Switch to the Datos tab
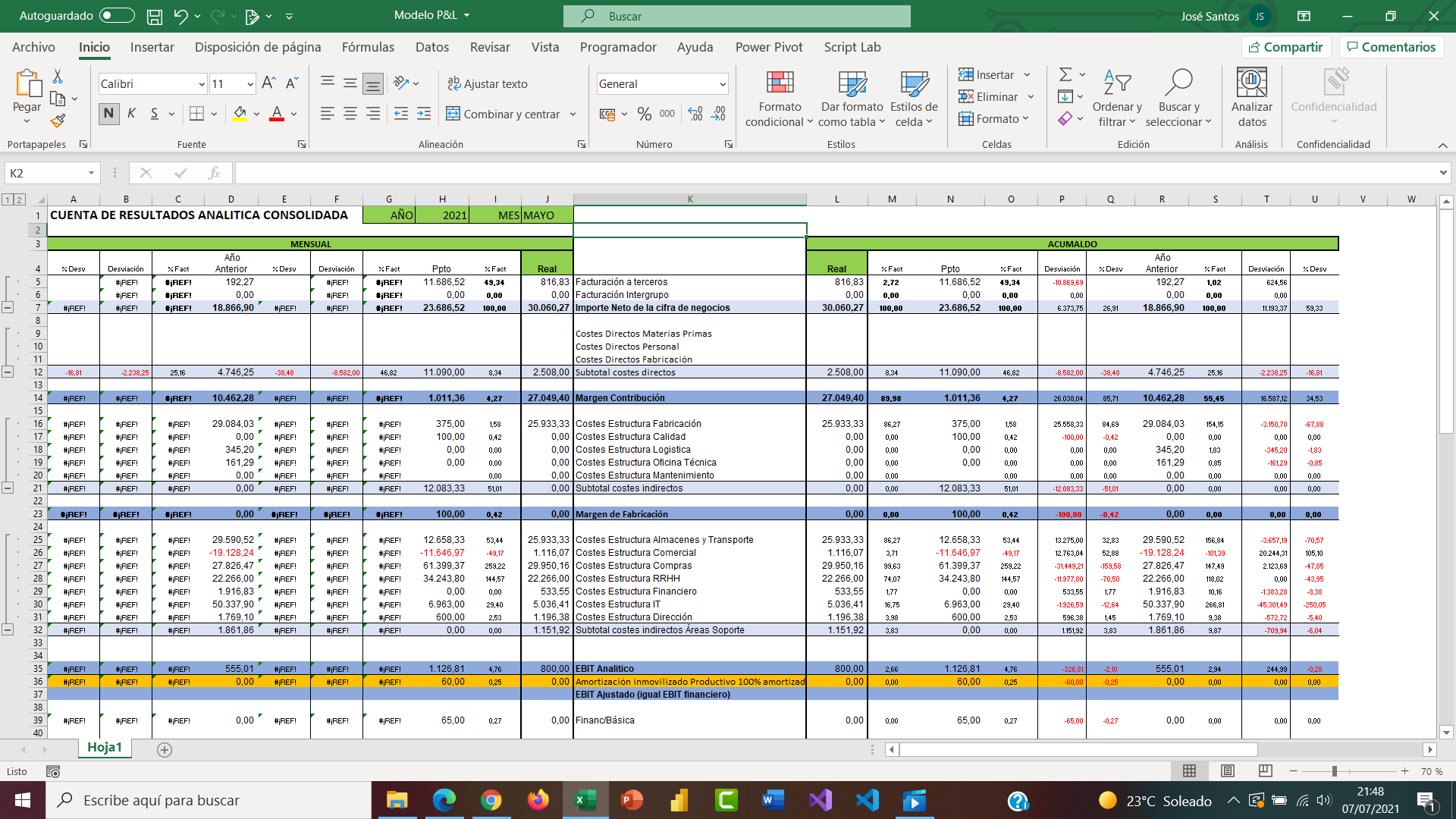Screen dimensions: 1456x819 (x=432, y=47)
